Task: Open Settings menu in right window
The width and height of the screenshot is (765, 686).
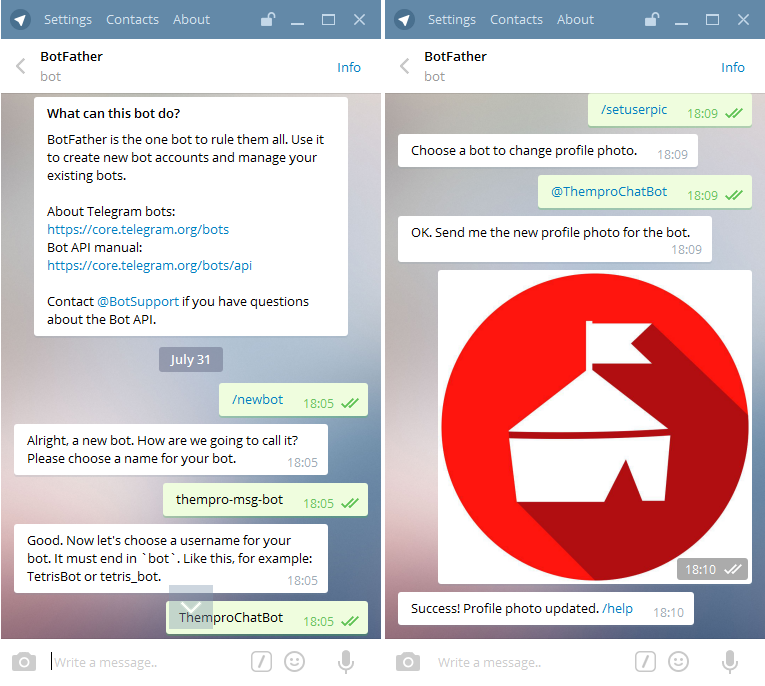Action: [452, 20]
